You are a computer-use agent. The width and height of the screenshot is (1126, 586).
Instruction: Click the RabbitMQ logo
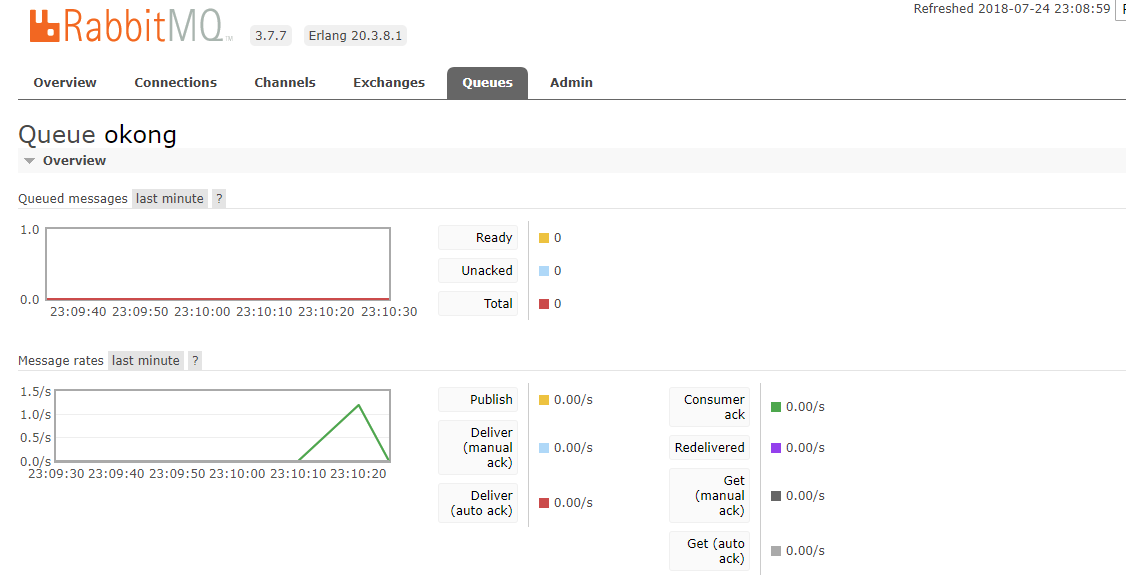coord(130,26)
